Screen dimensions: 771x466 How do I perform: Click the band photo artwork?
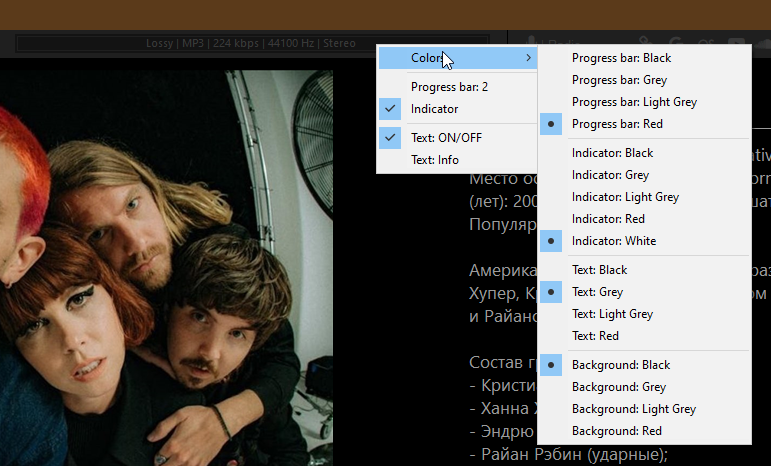166,260
